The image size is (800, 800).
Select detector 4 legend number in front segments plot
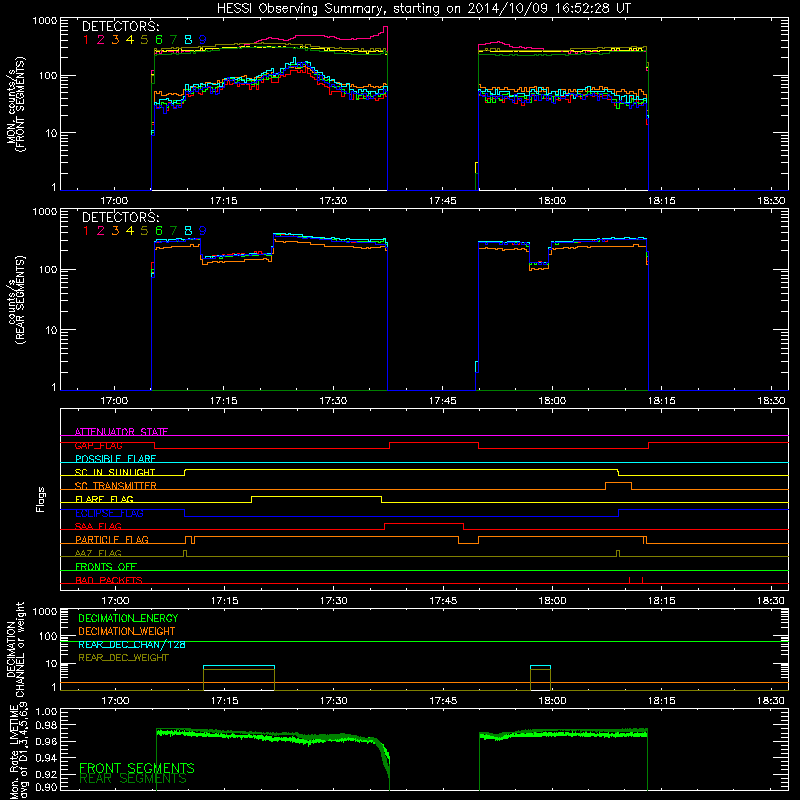pyautogui.click(x=130, y=39)
